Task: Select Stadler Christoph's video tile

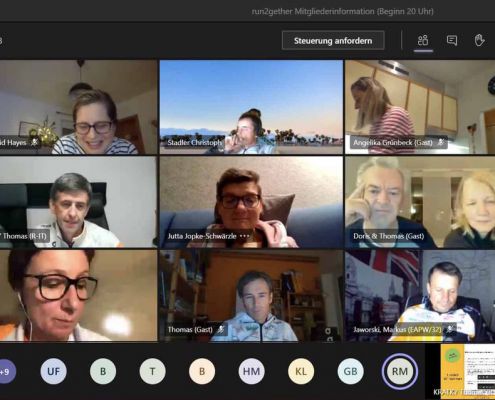Action: [251, 107]
